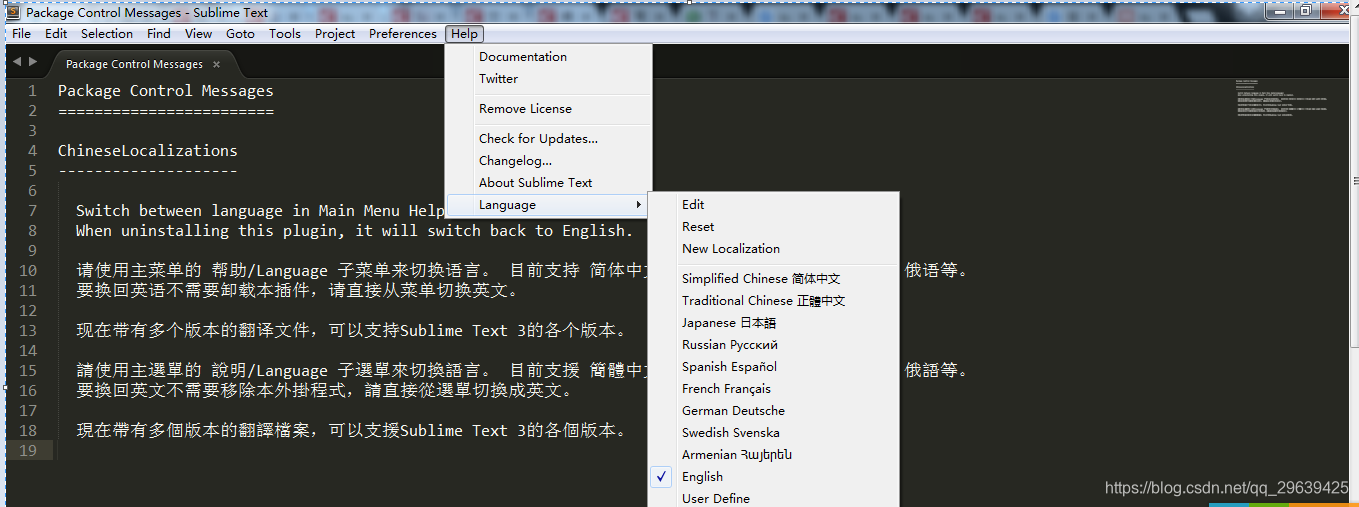Switch language to Swedish Svenska
This screenshot has width=1359, height=507.
point(774,433)
